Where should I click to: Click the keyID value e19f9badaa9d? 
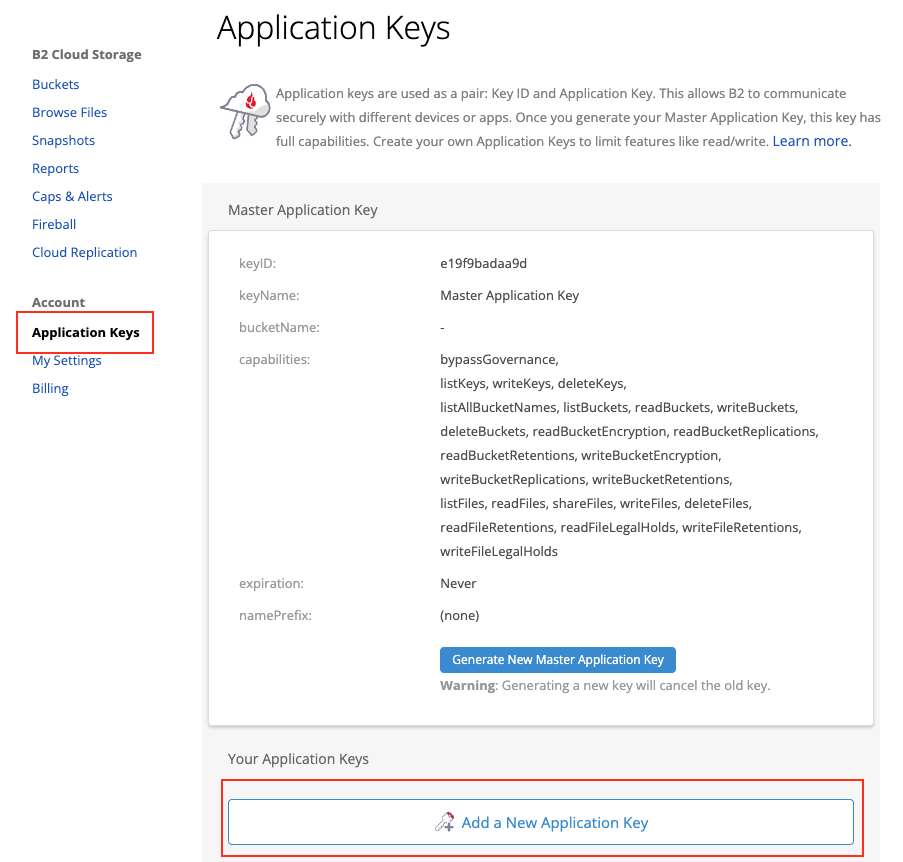coord(483,264)
